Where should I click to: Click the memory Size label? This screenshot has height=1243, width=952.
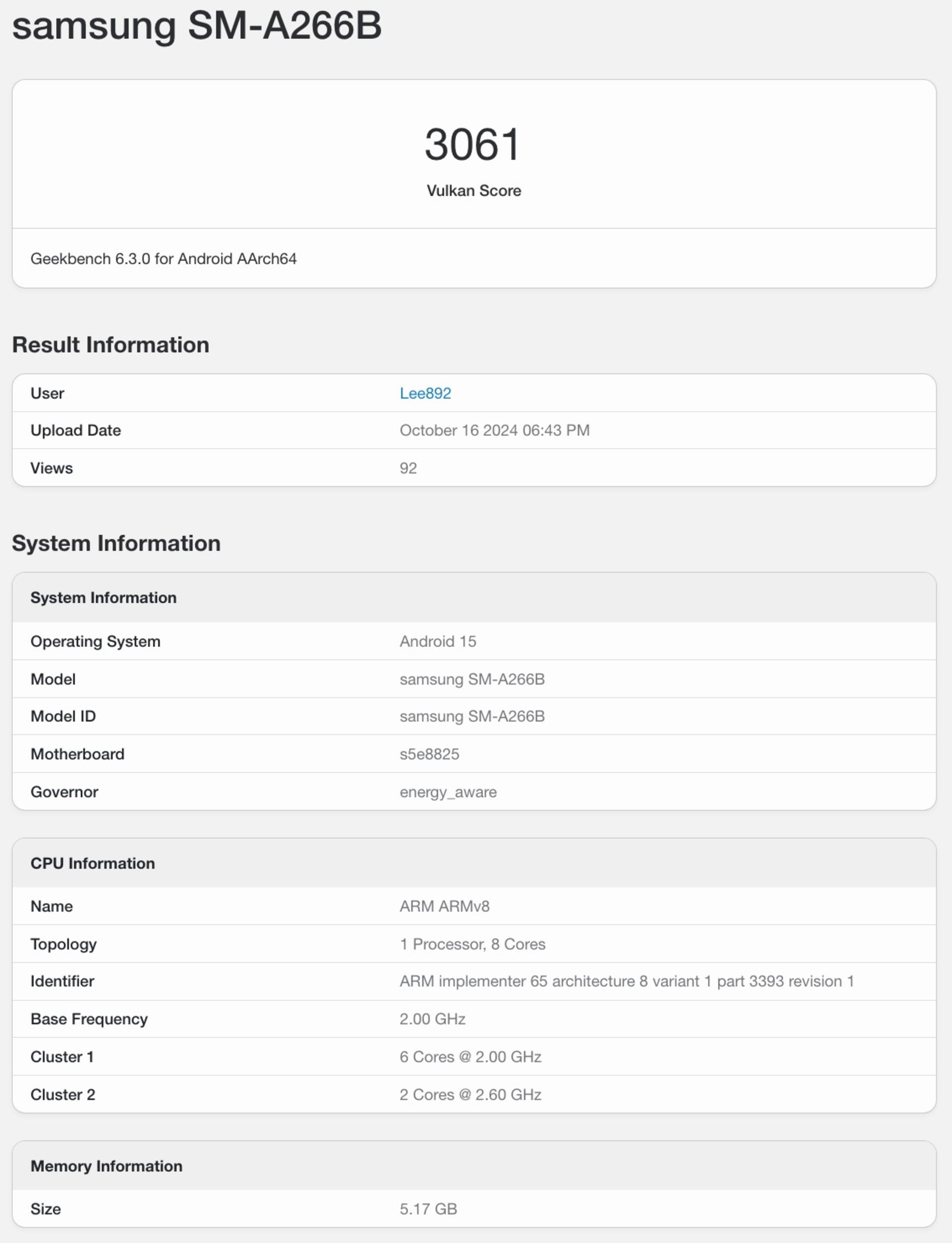click(45, 1209)
